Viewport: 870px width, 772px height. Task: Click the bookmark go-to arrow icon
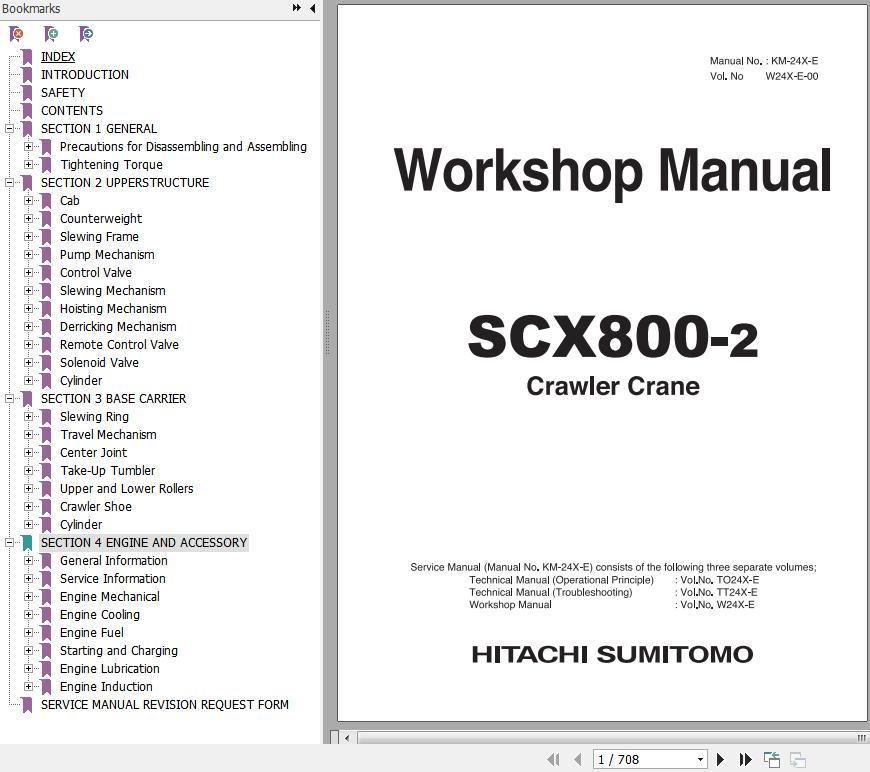click(x=85, y=34)
